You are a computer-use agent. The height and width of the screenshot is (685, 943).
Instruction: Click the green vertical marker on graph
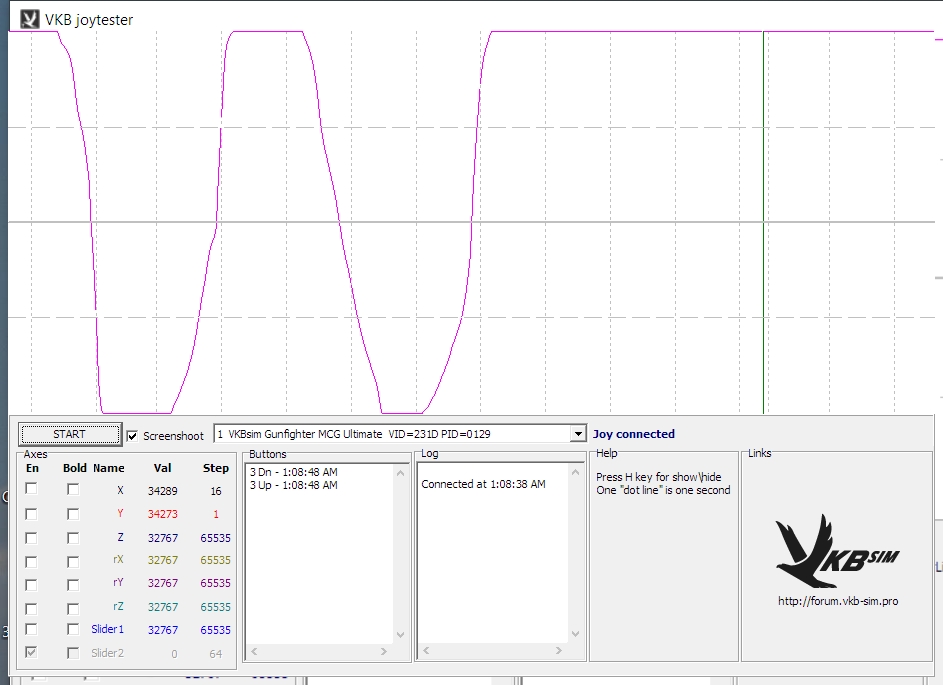764,220
